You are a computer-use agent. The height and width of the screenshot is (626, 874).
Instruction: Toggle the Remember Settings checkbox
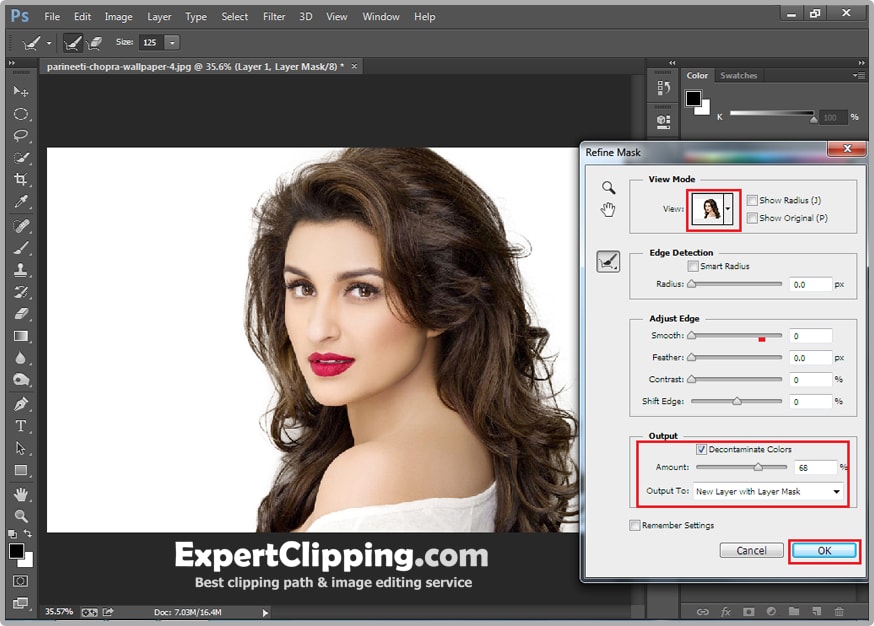636,524
